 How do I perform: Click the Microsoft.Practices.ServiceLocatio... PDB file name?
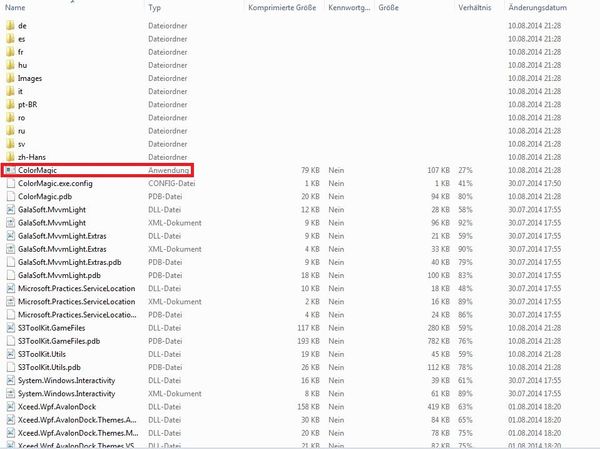pos(77,315)
